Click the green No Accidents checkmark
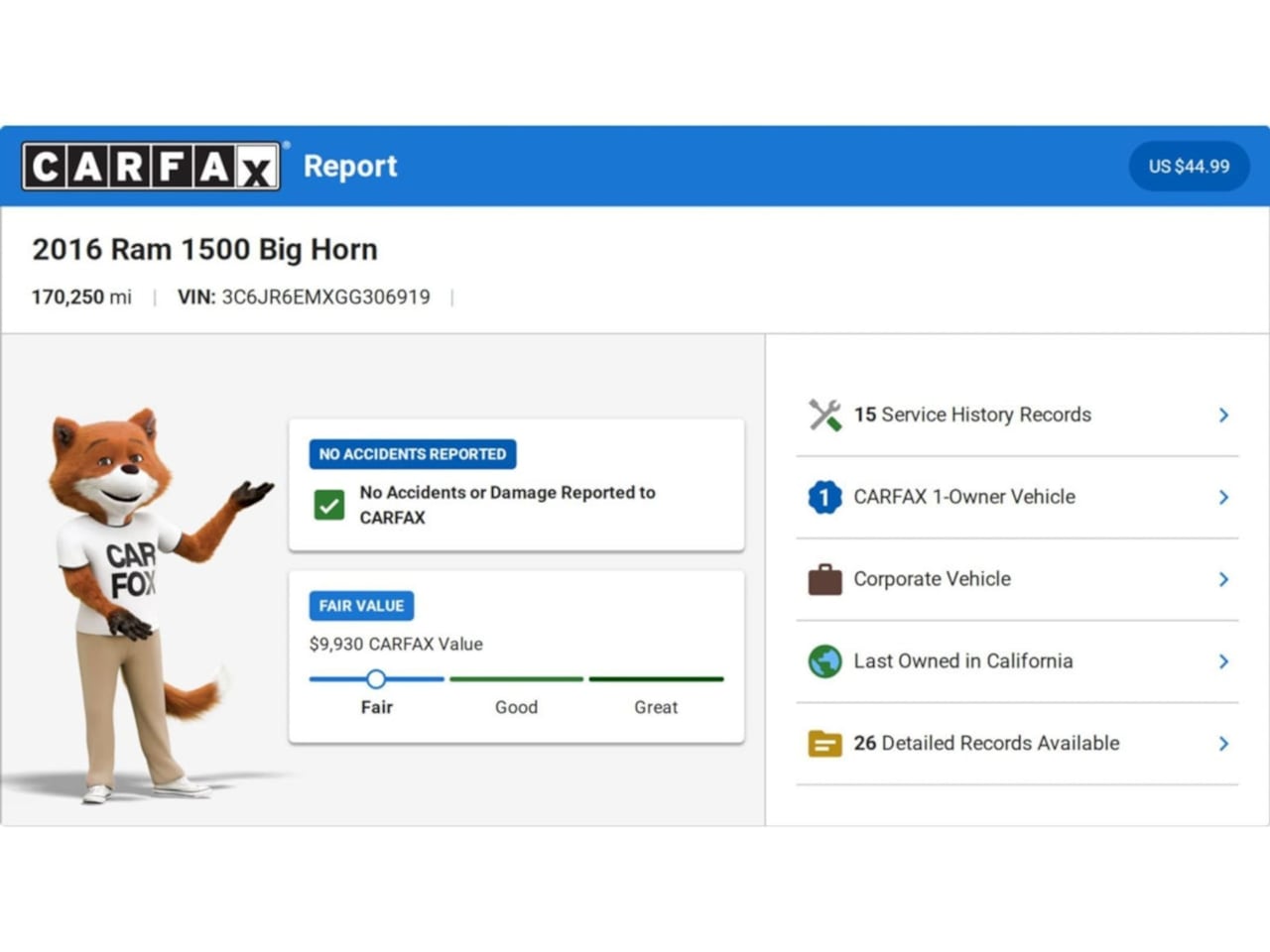This screenshot has height=952, width=1270. pos(329,505)
